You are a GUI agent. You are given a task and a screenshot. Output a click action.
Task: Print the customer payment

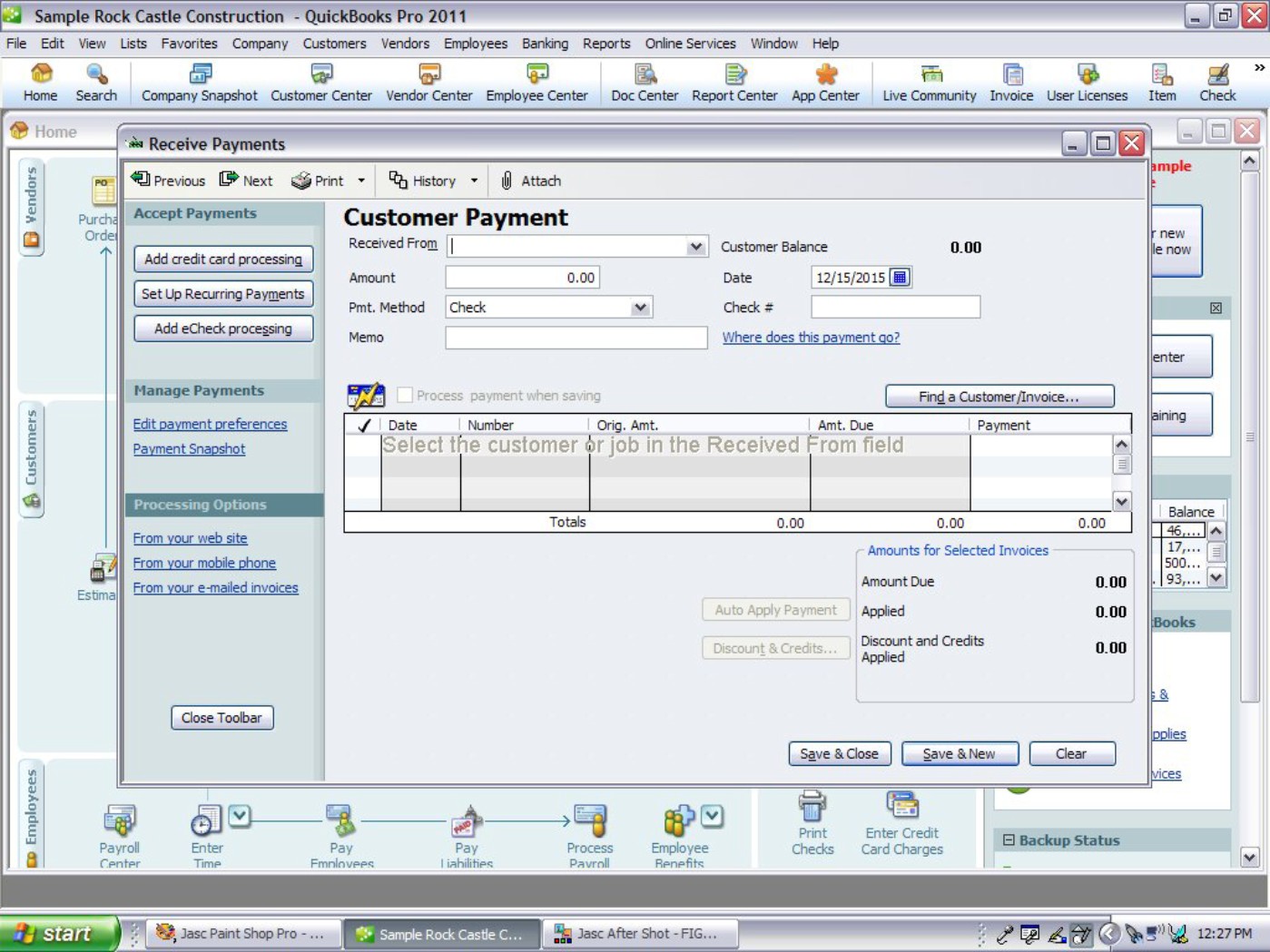318,181
